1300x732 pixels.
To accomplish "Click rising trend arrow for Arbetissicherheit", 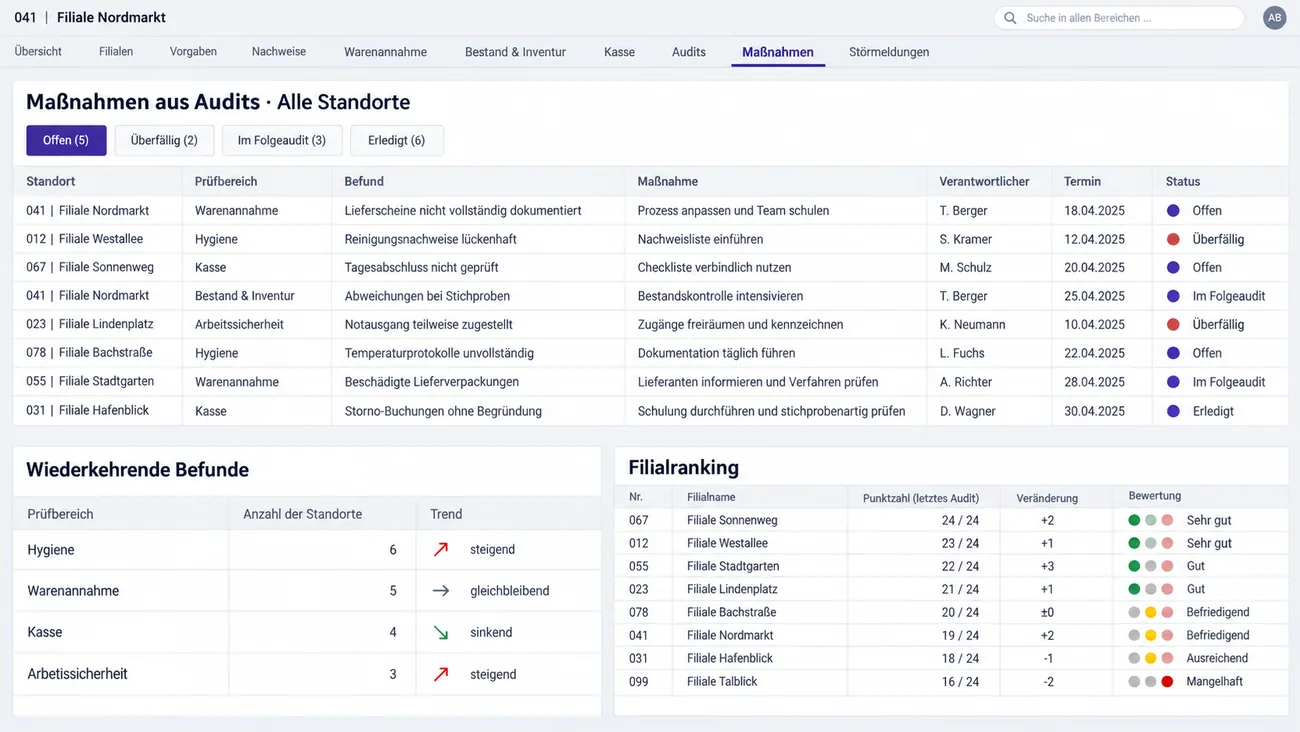I will click(441, 674).
